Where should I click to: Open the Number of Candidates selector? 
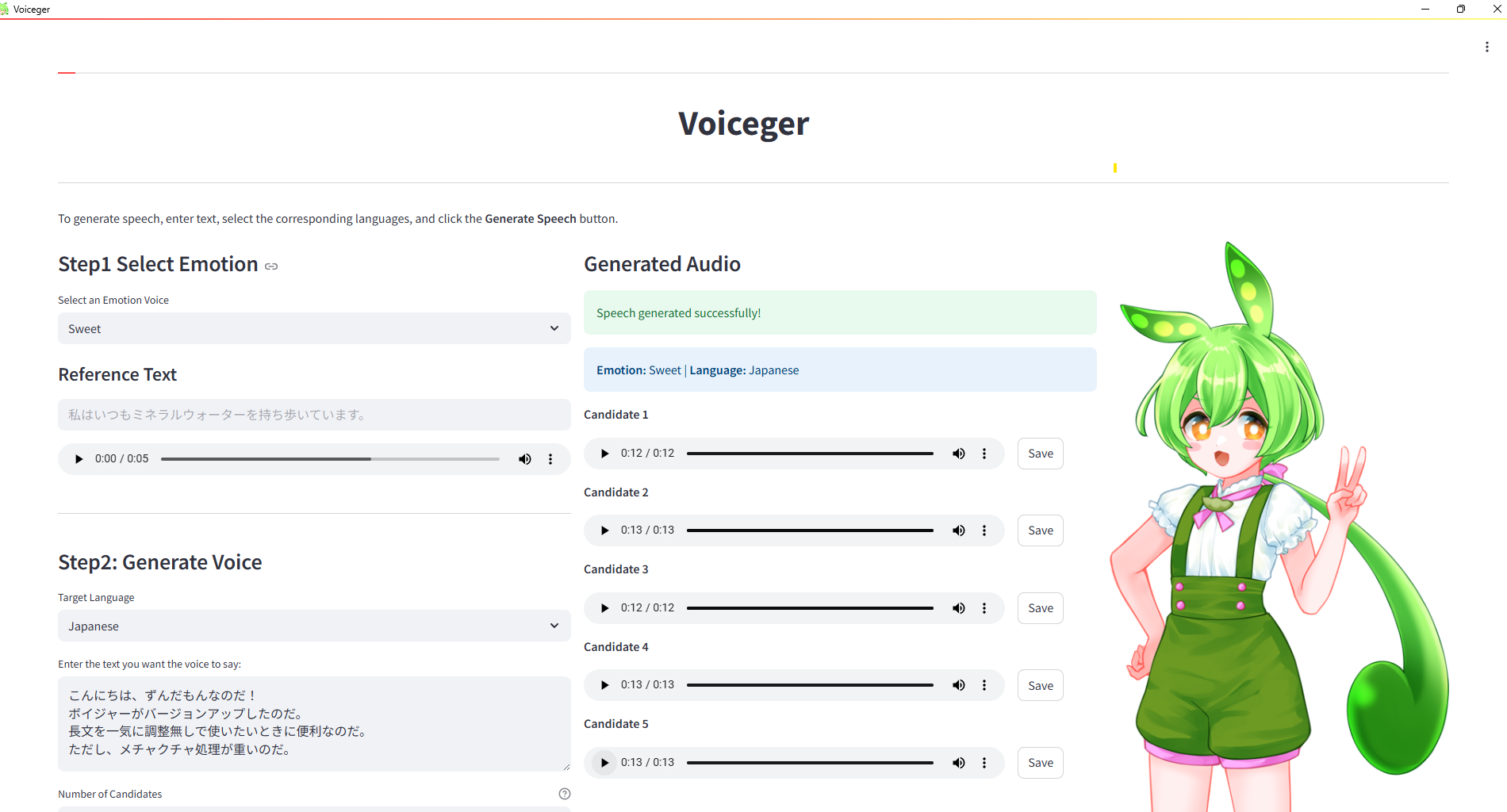click(x=314, y=809)
